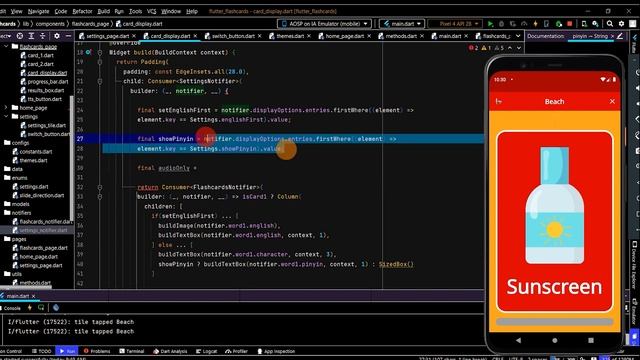Viewport: 640px width, 360px height.
Task: Open the Terminal tool window
Action: point(131,351)
